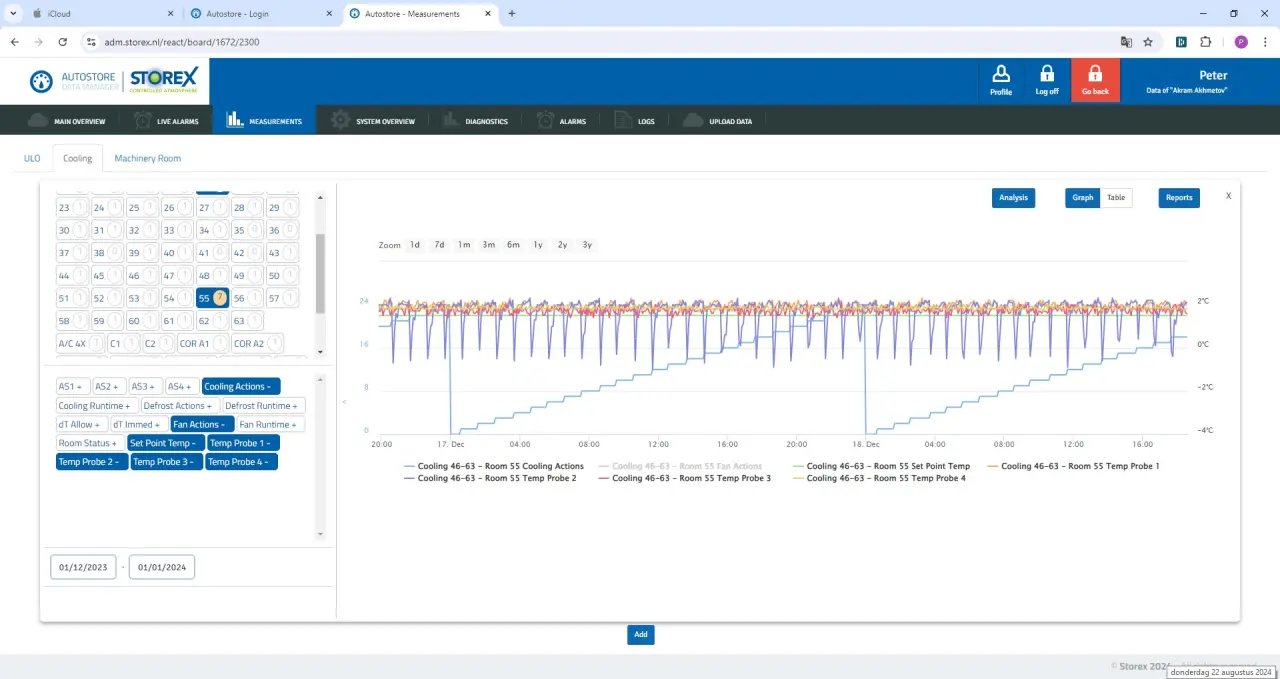Click the Analysis button
Image resolution: width=1280 pixels, height=679 pixels.
pyautogui.click(x=1013, y=198)
